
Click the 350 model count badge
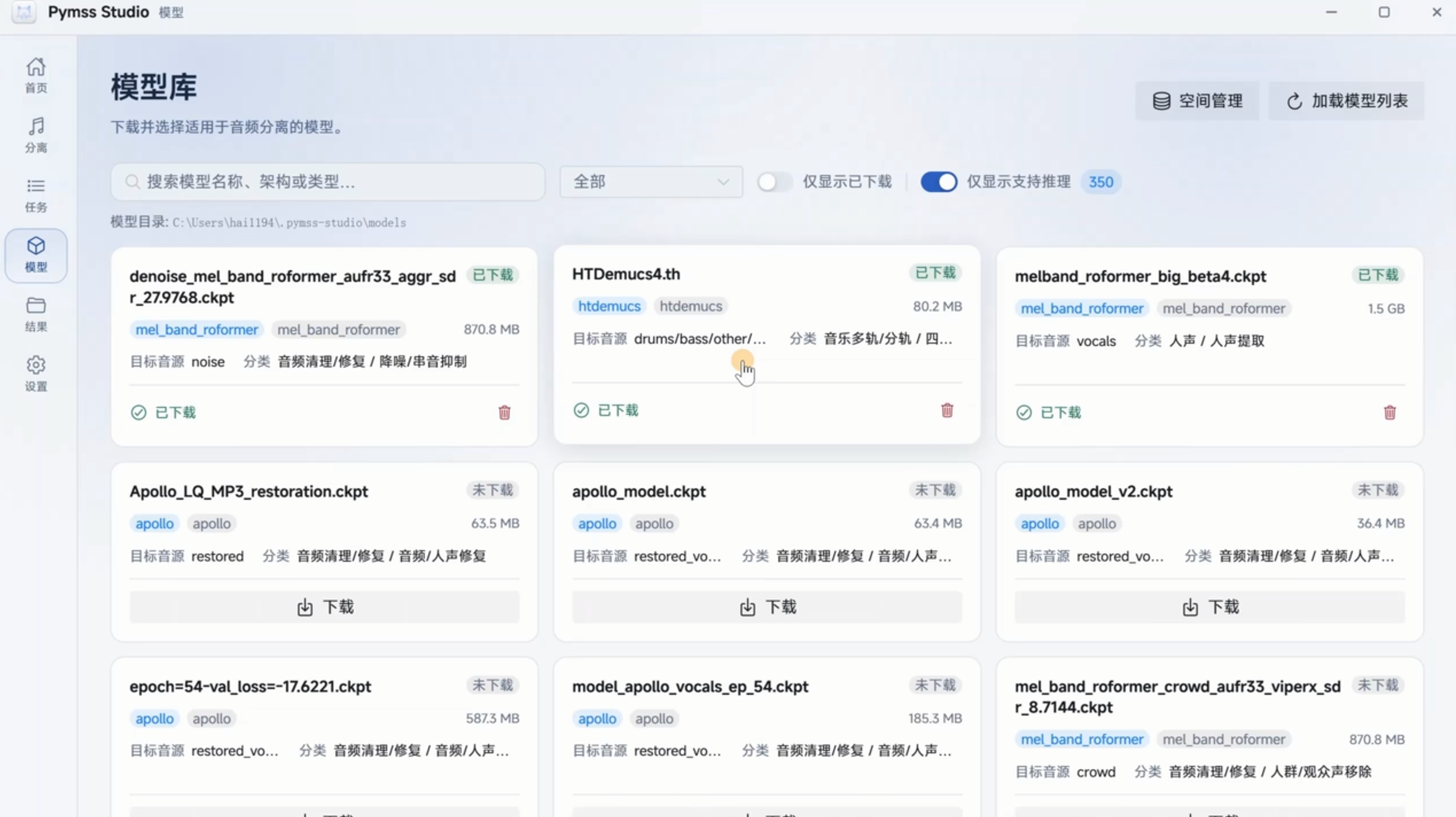point(1100,182)
